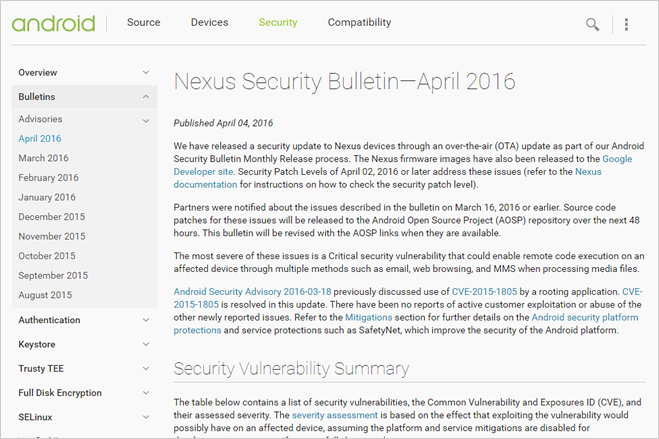Expand the Keystore section chevron
The width and height of the screenshot is (659, 439).
[146, 344]
